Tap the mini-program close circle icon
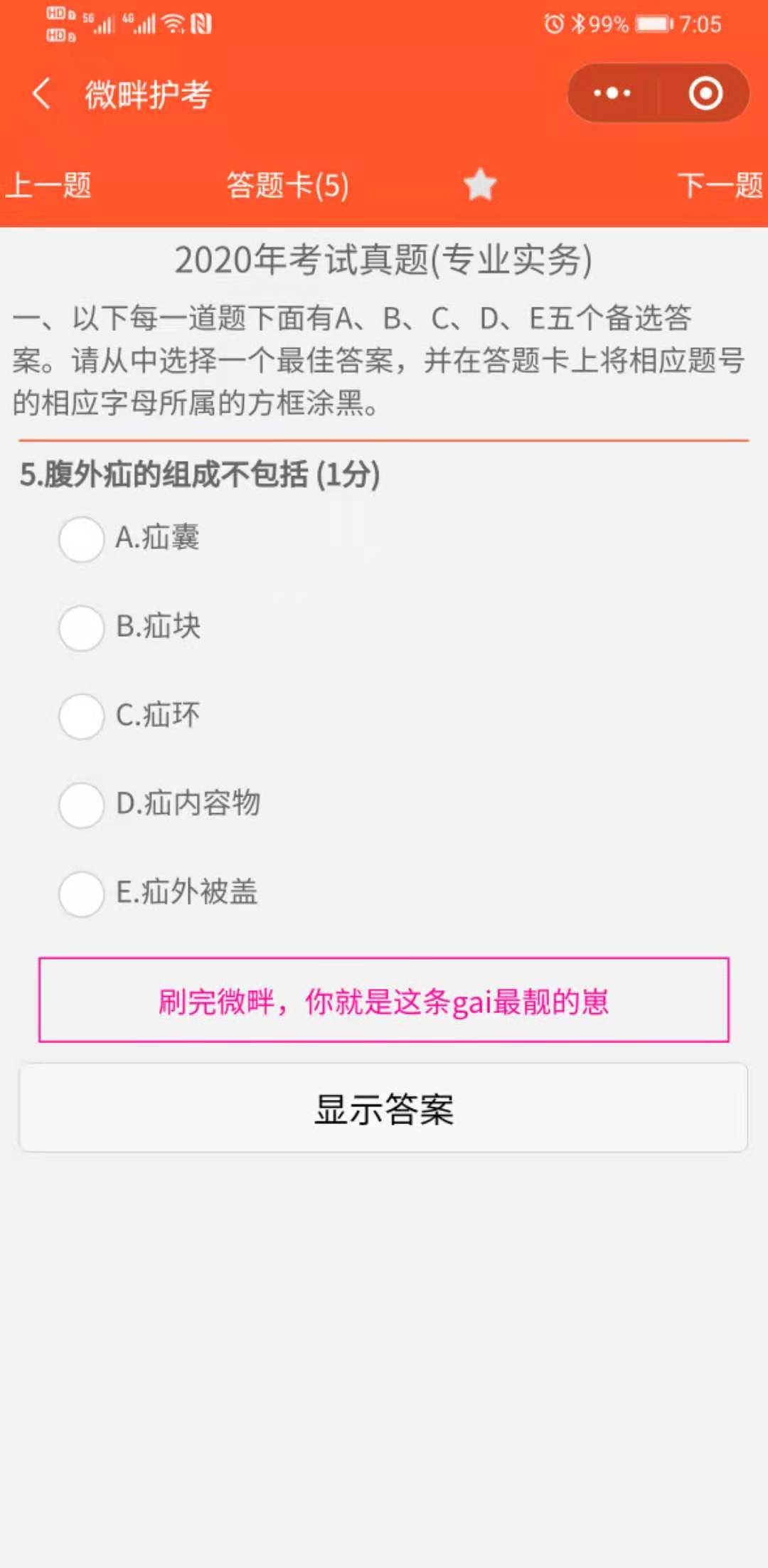Screen dimensions: 768x1568 pos(705,93)
